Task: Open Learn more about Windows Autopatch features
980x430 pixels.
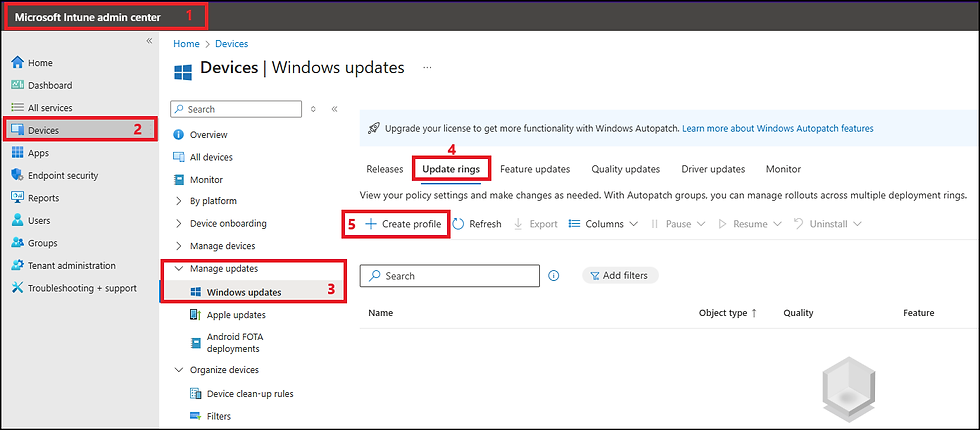Action: point(778,128)
